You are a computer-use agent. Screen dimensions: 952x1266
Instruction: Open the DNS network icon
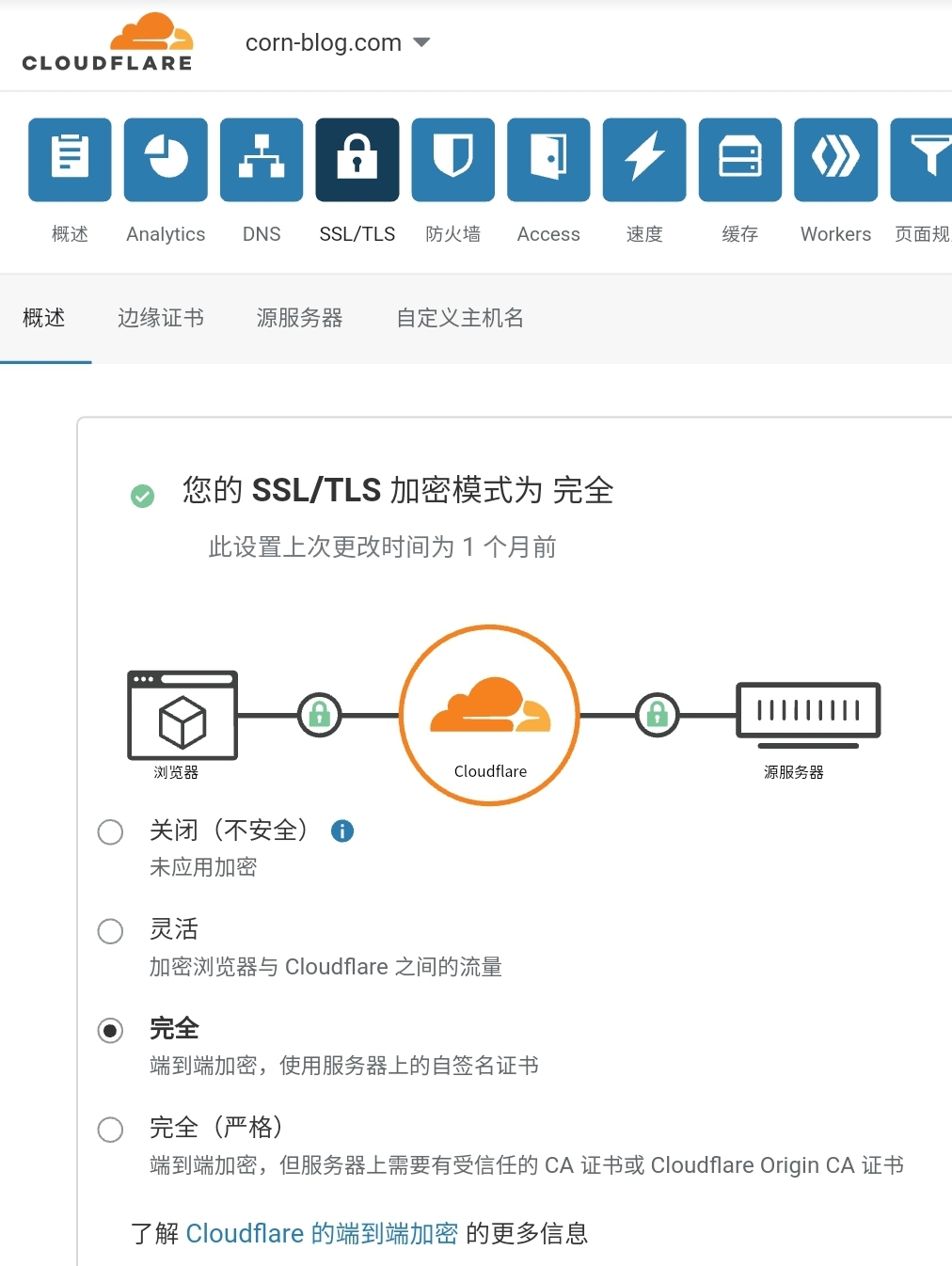pyautogui.click(x=262, y=160)
